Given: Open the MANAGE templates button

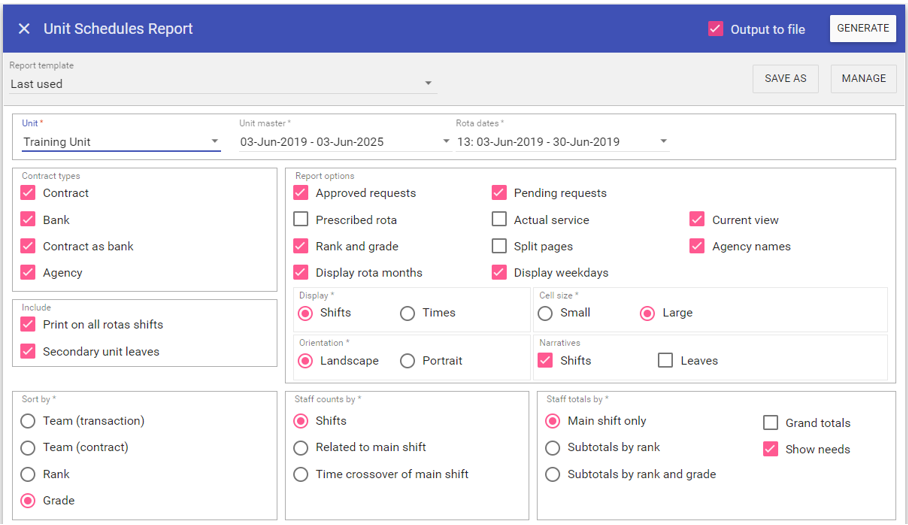Looking at the screenshot, I should (863, 79).
